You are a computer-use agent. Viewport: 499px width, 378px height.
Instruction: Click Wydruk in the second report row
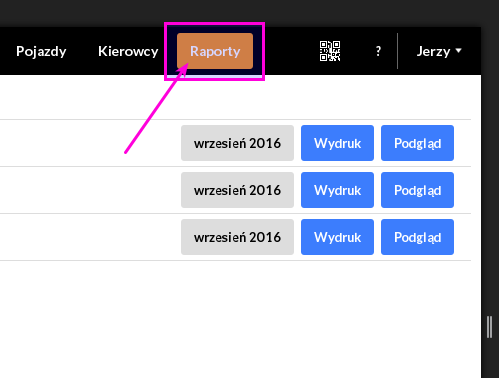[337, 190]
